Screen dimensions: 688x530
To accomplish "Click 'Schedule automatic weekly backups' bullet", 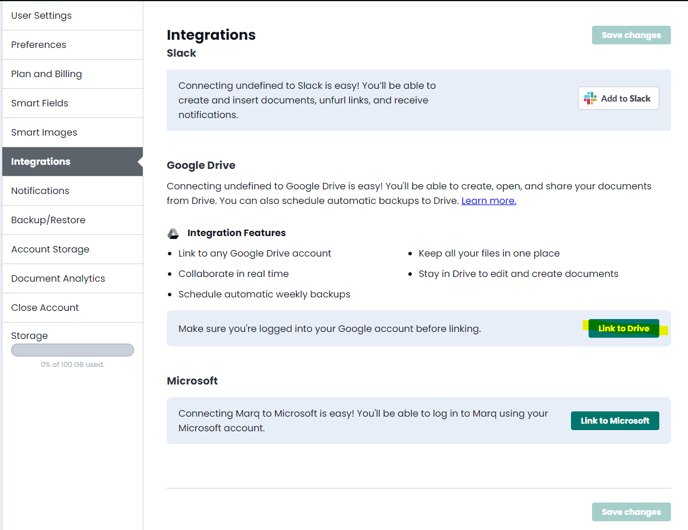I will click(264, 294).
